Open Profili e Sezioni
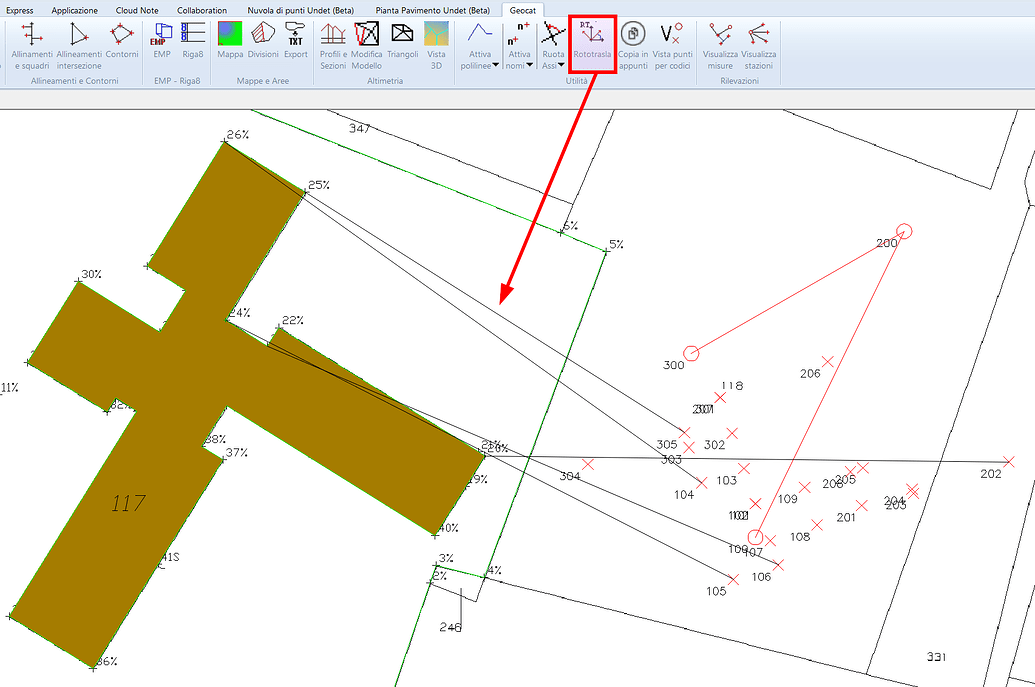1035x687 pixels. click(333, 46)
